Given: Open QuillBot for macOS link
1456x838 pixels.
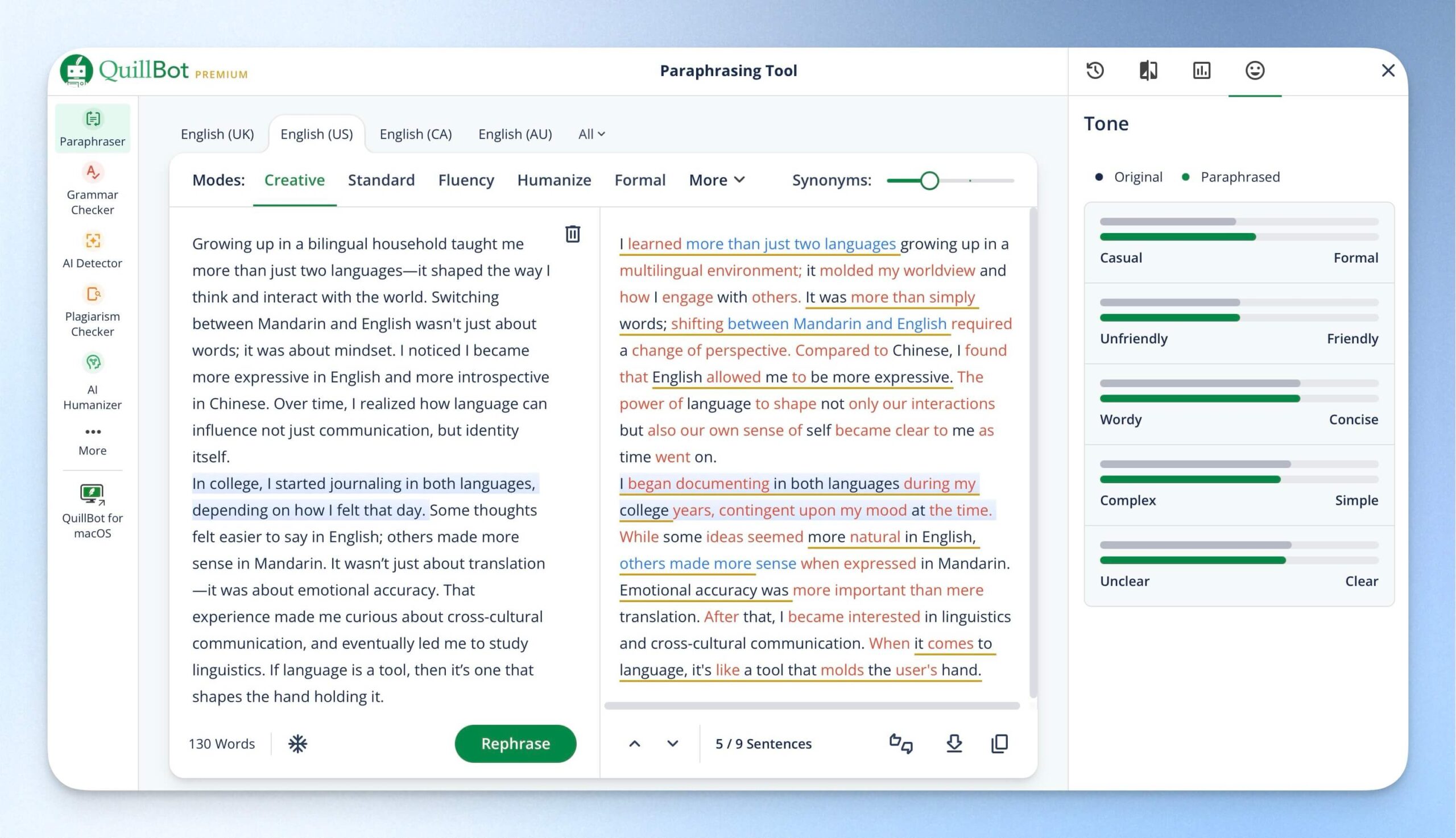Looking at the screenshot, I should coord(92,511).
